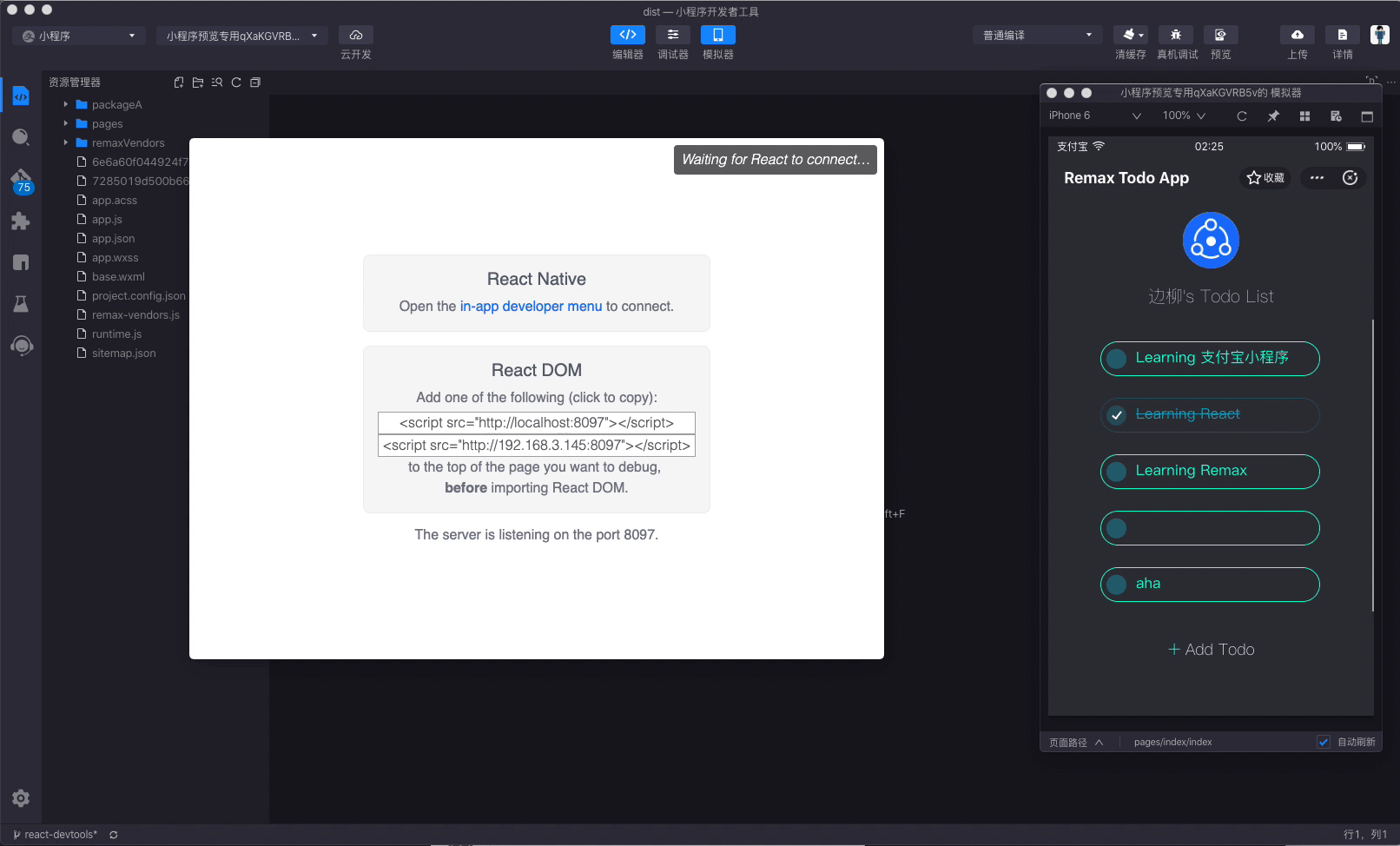Screen dimensions: 1400x846
Task: Copy the localhost:8097 script tag
Action: point(537,423)
